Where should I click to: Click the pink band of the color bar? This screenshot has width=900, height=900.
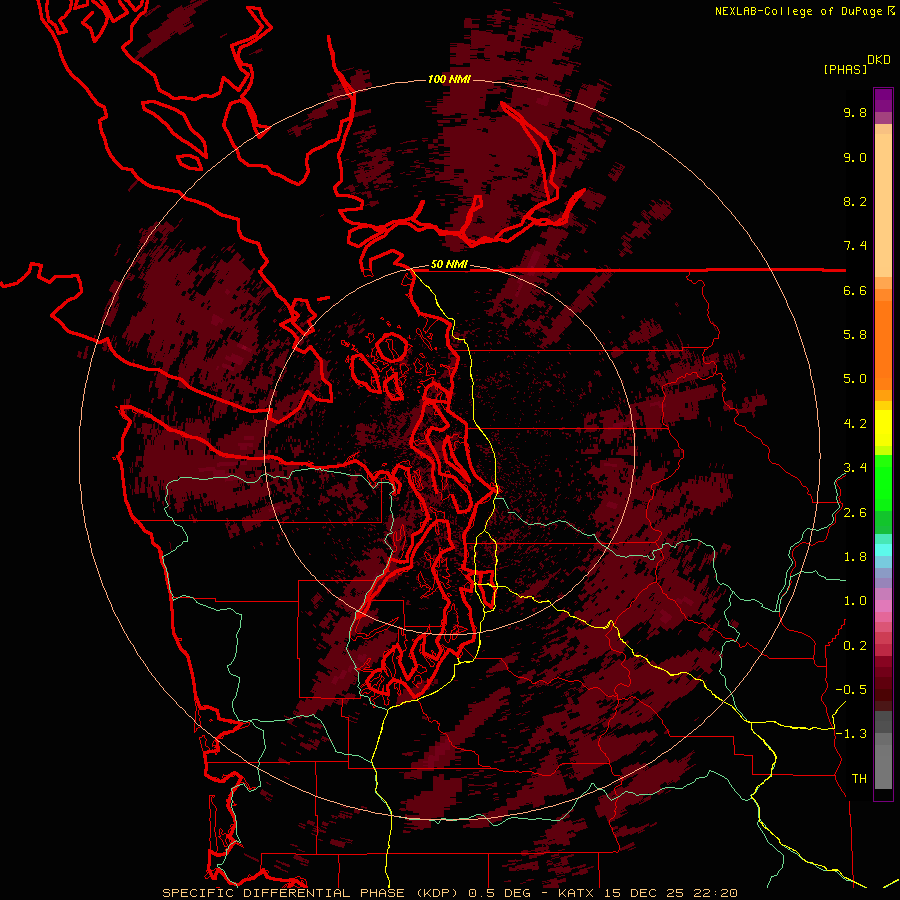pyautogui.click(x=883, y=606)
